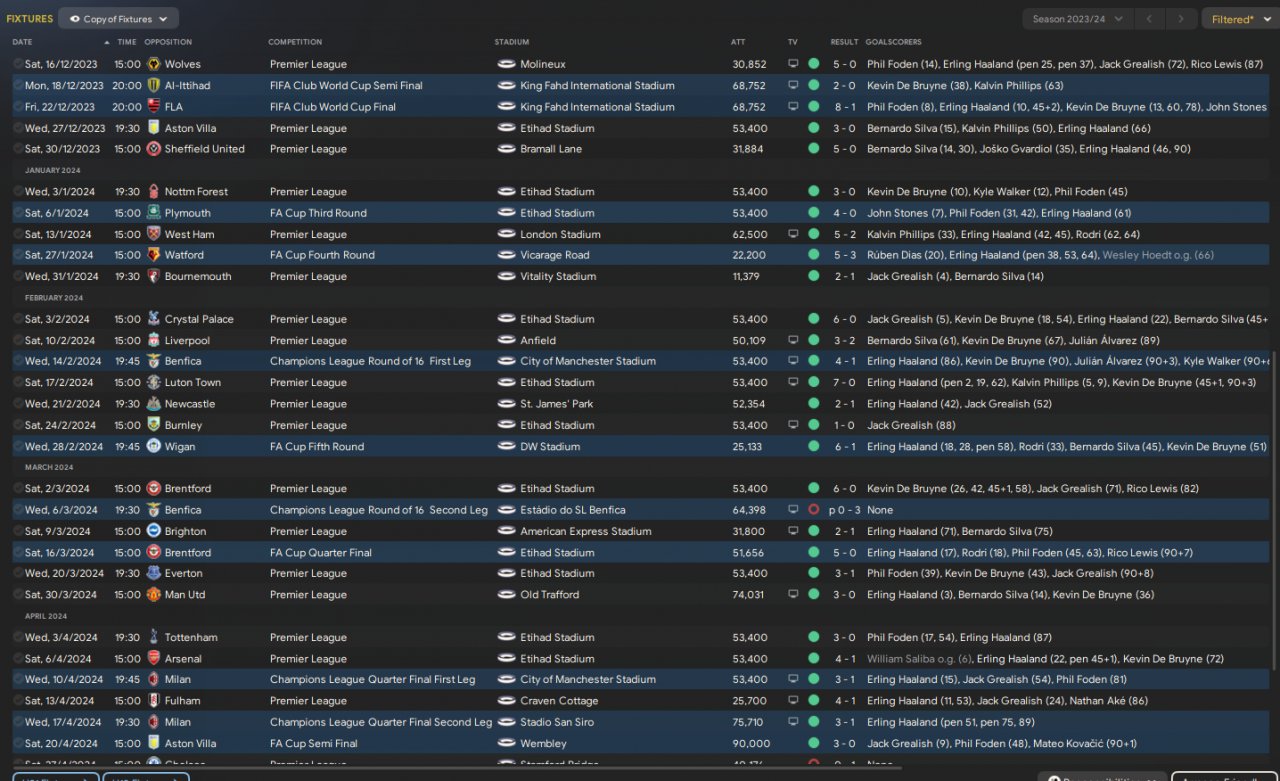Tick the checkmark on the Brighton fixture row
1280x781 pixels.
(18, 532)
